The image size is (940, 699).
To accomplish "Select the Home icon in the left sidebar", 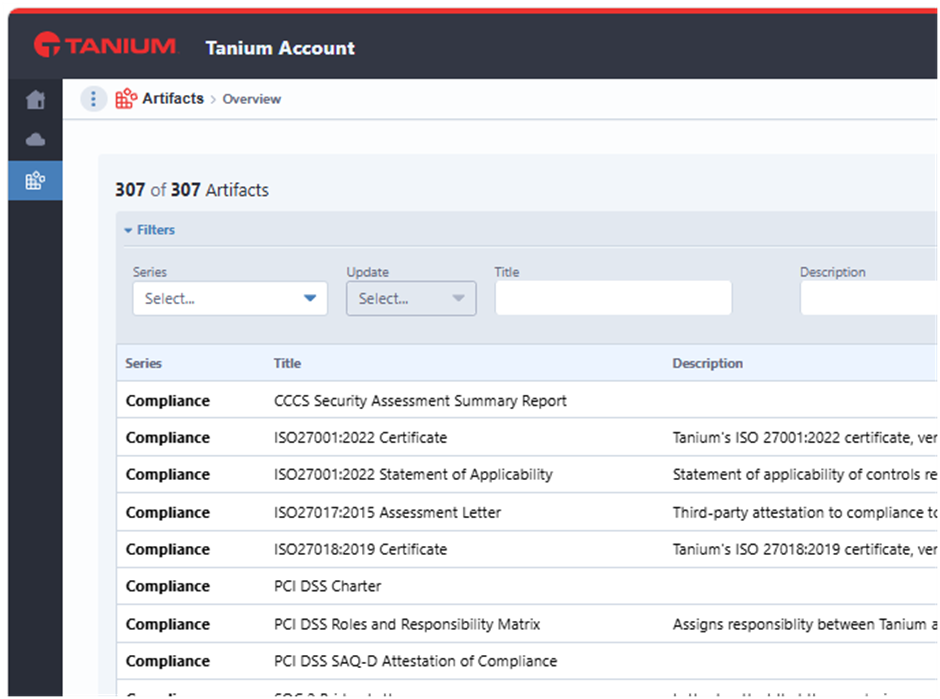I will [x=35, y=100].
